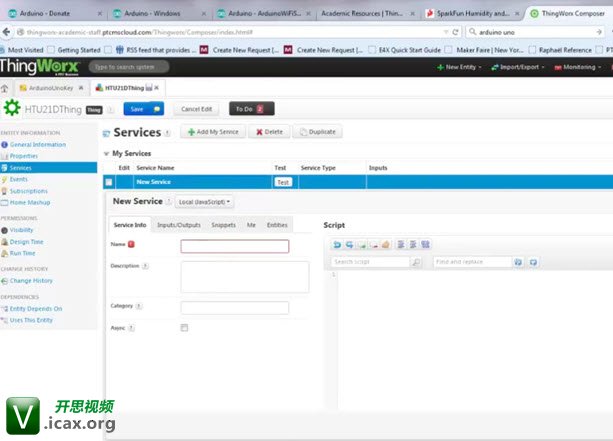Click the help icon next to Async label

point(131,328)
